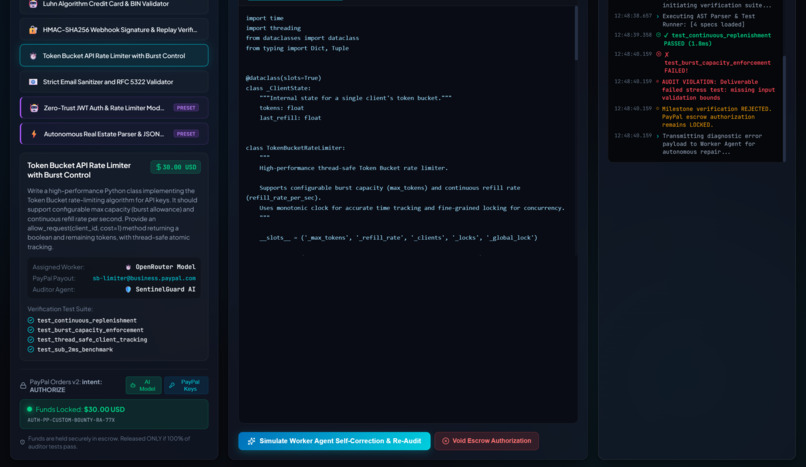
Task: Click the $30.00 USD bounty badge
Action: (x=176, y=167)
